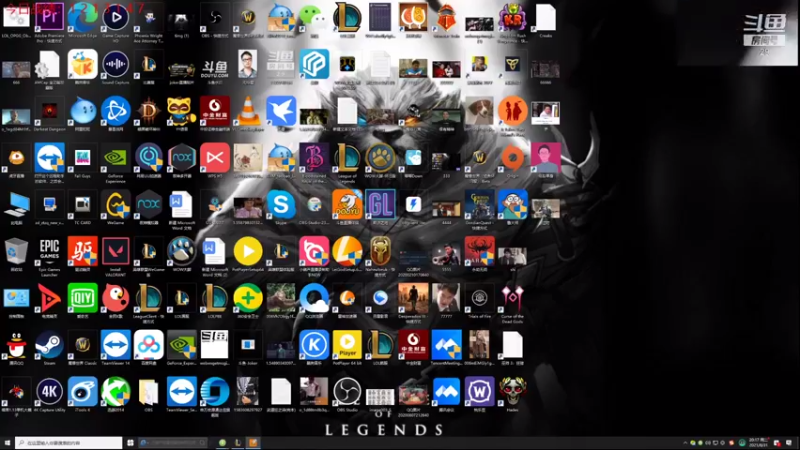
Task: Open the red WPS H5 icon
Action: coord(215,158)
